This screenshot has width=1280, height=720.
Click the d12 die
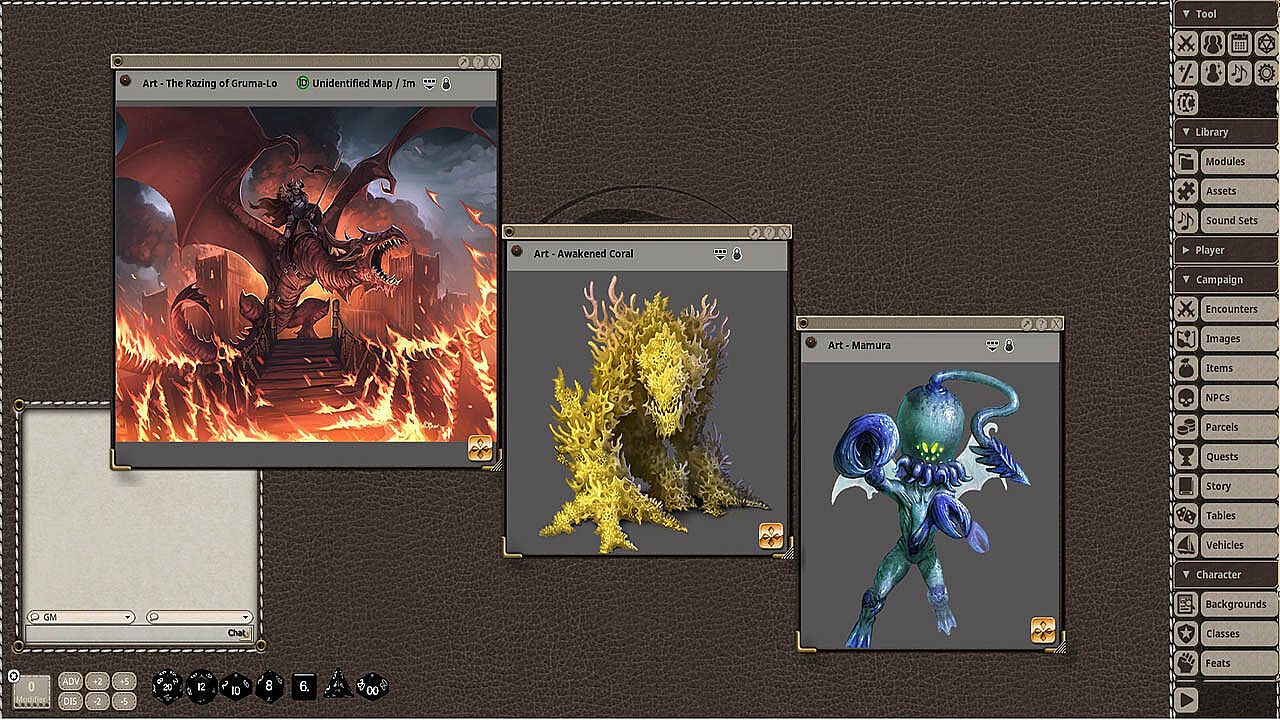pyautogui.click(x=201, y=686)
